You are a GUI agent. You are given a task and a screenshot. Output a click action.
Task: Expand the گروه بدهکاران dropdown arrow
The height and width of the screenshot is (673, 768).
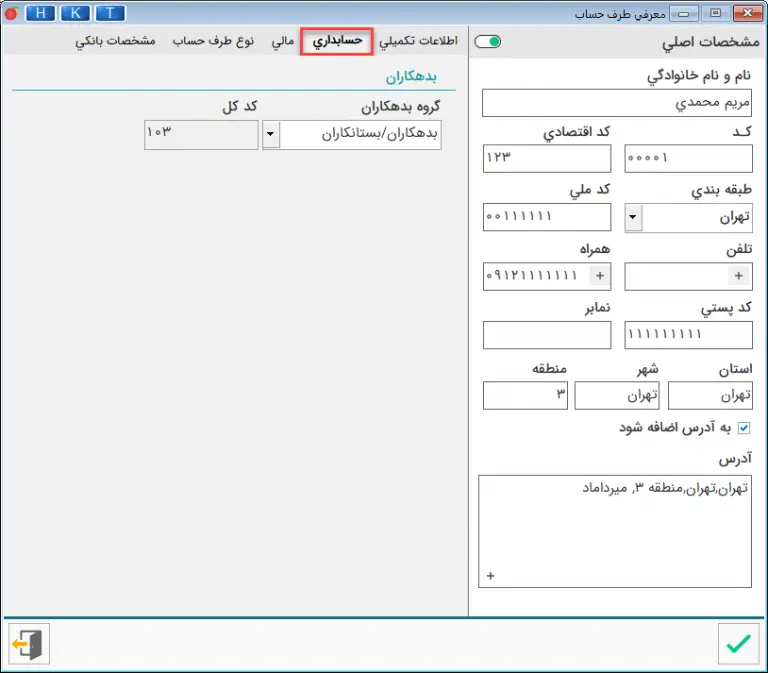coord(271,135)
